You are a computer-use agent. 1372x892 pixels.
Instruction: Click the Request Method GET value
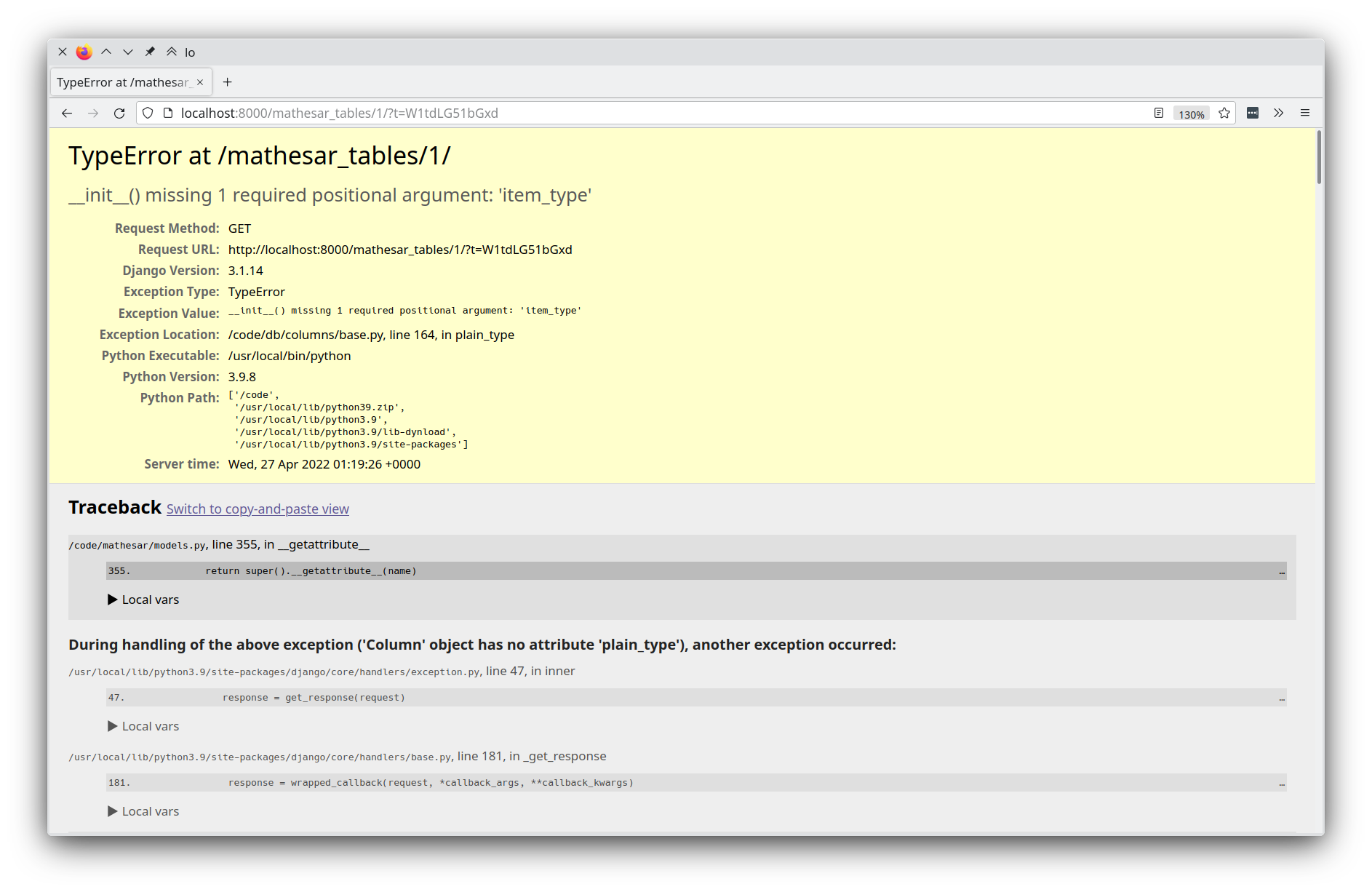(239, 228)
